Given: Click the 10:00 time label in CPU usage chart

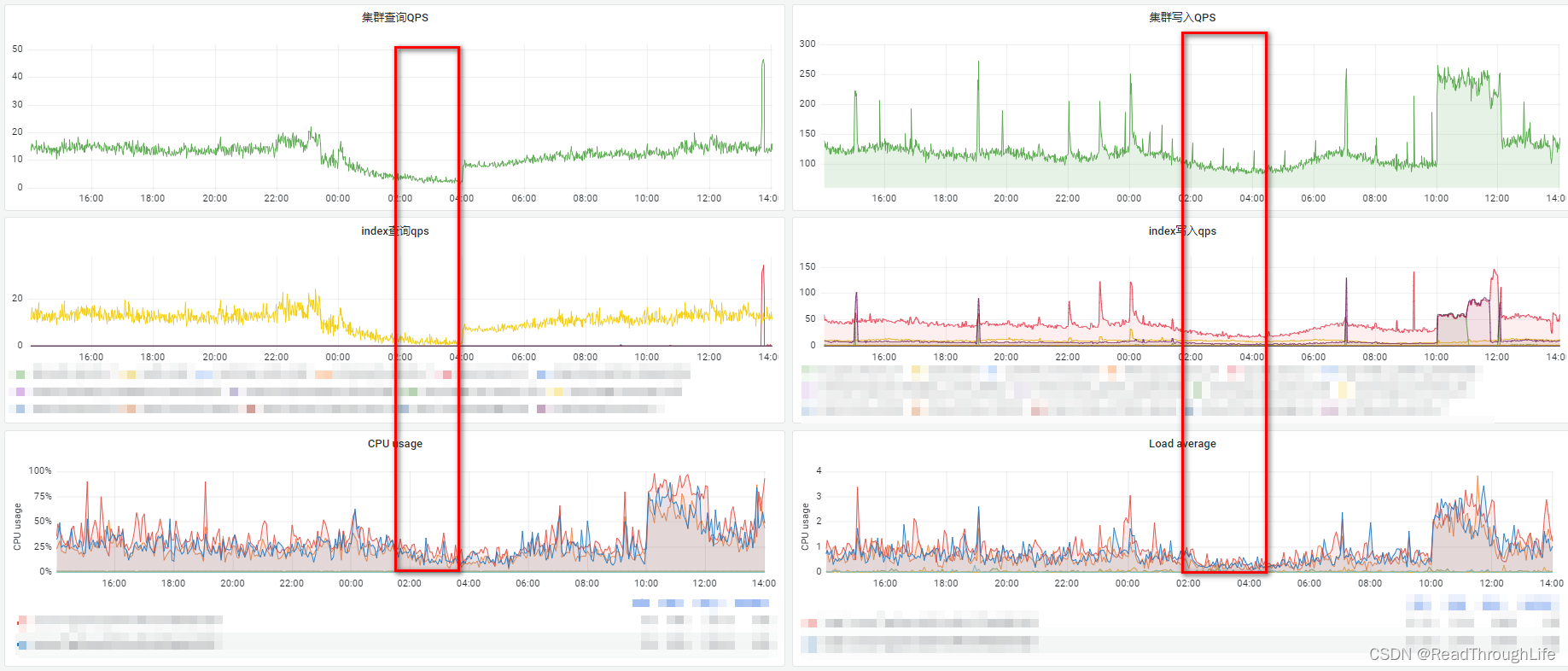Looking at the screenshot, I should [x=646, y=583].
